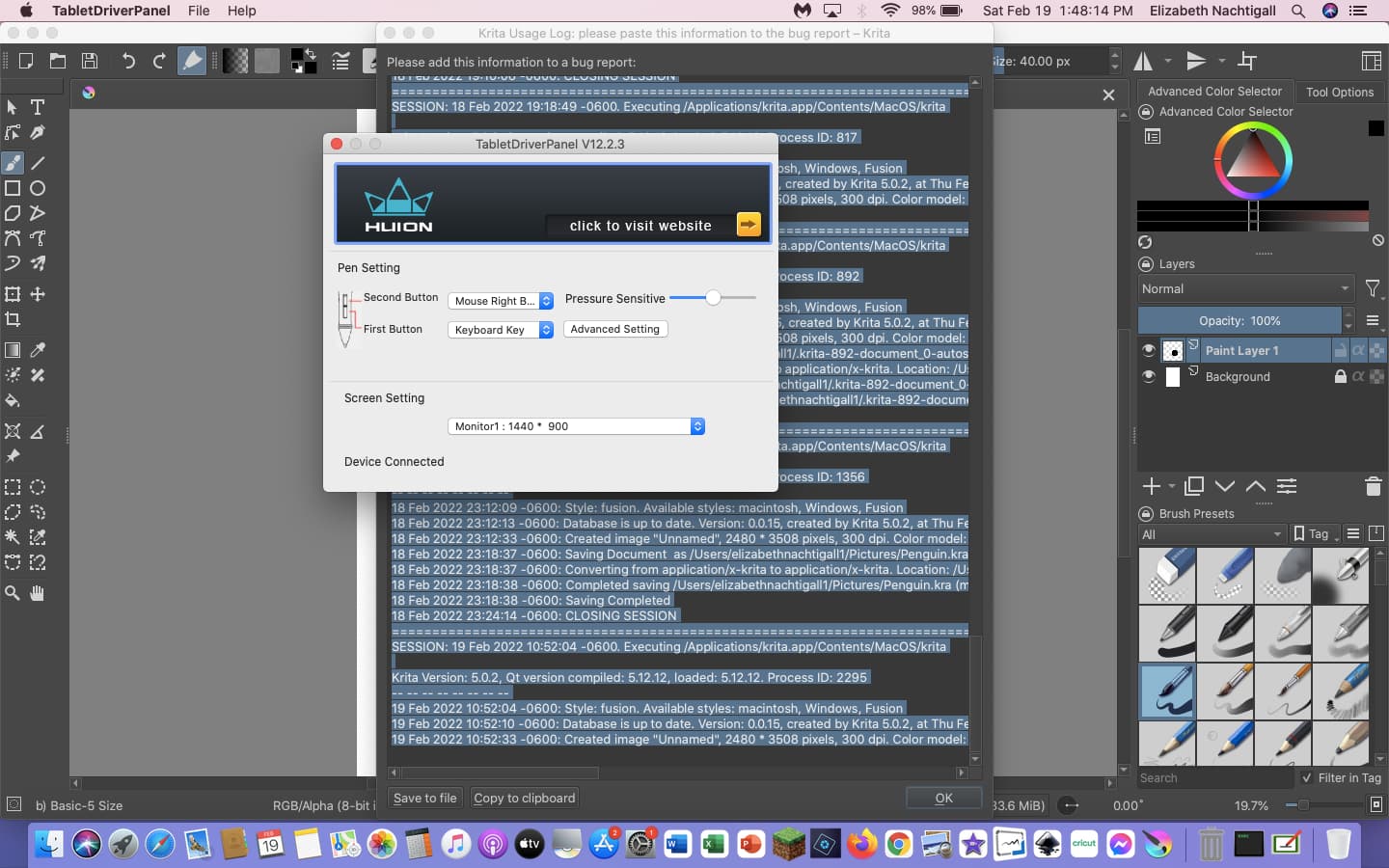The width and height of the screenshot is (1389, 868).
Task: Redo the action in Krita toolbar
Action: point(159,61)
